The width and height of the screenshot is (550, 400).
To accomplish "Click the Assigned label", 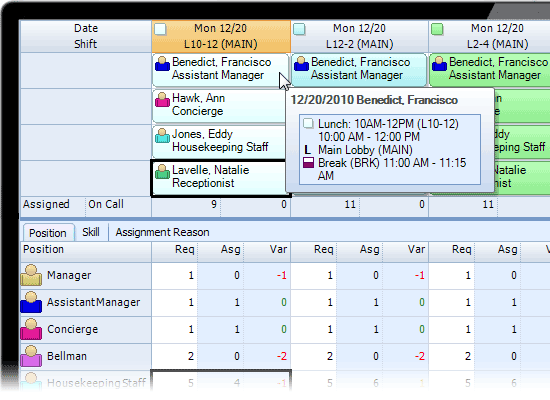I will (x=46, y=204).
